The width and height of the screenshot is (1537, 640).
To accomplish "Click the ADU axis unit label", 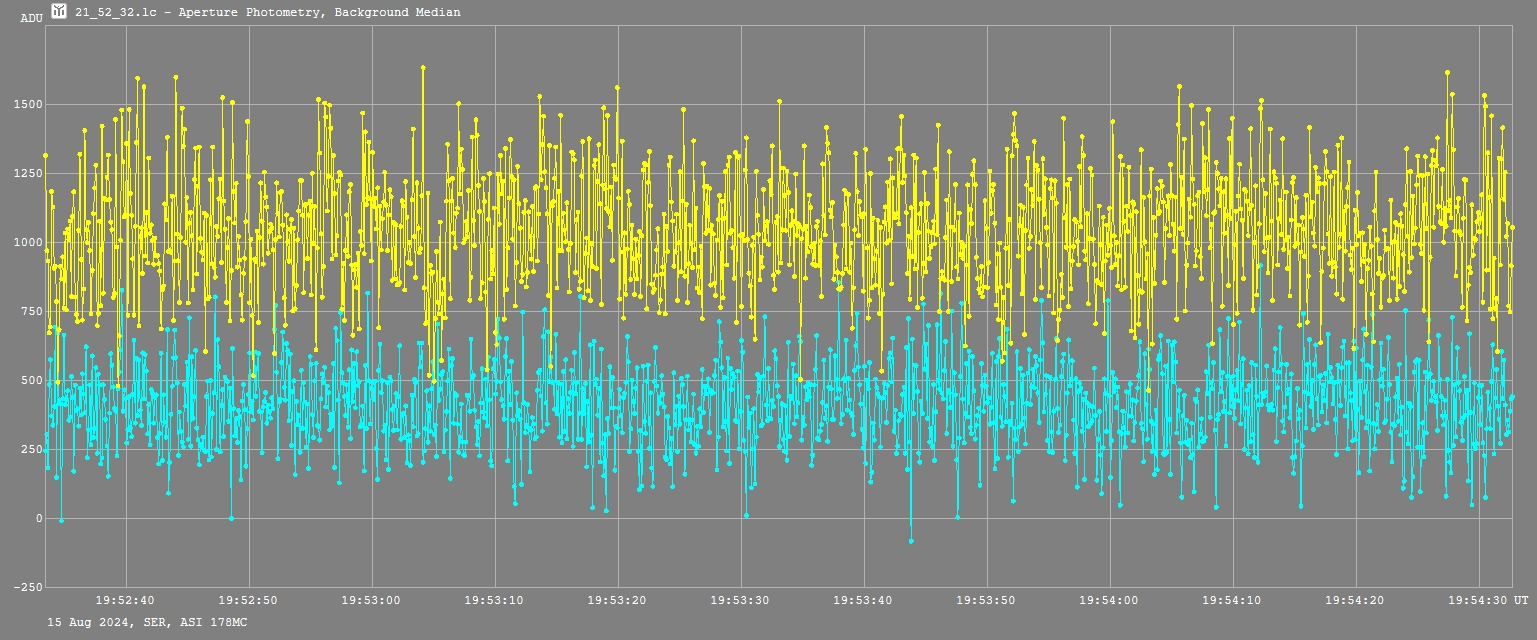I will click(x=31, y=18).
